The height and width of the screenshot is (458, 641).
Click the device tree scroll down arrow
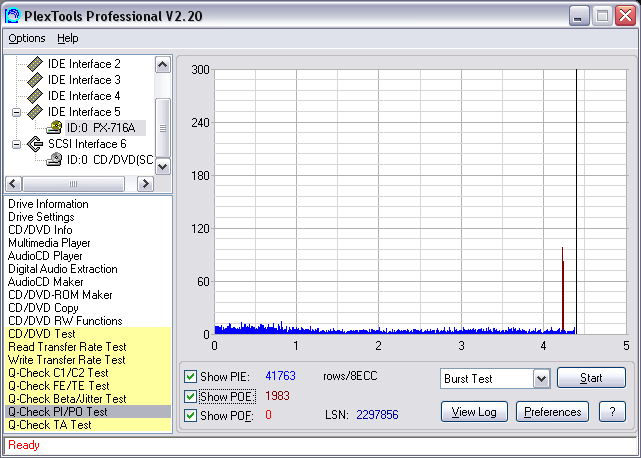[163, 166]
